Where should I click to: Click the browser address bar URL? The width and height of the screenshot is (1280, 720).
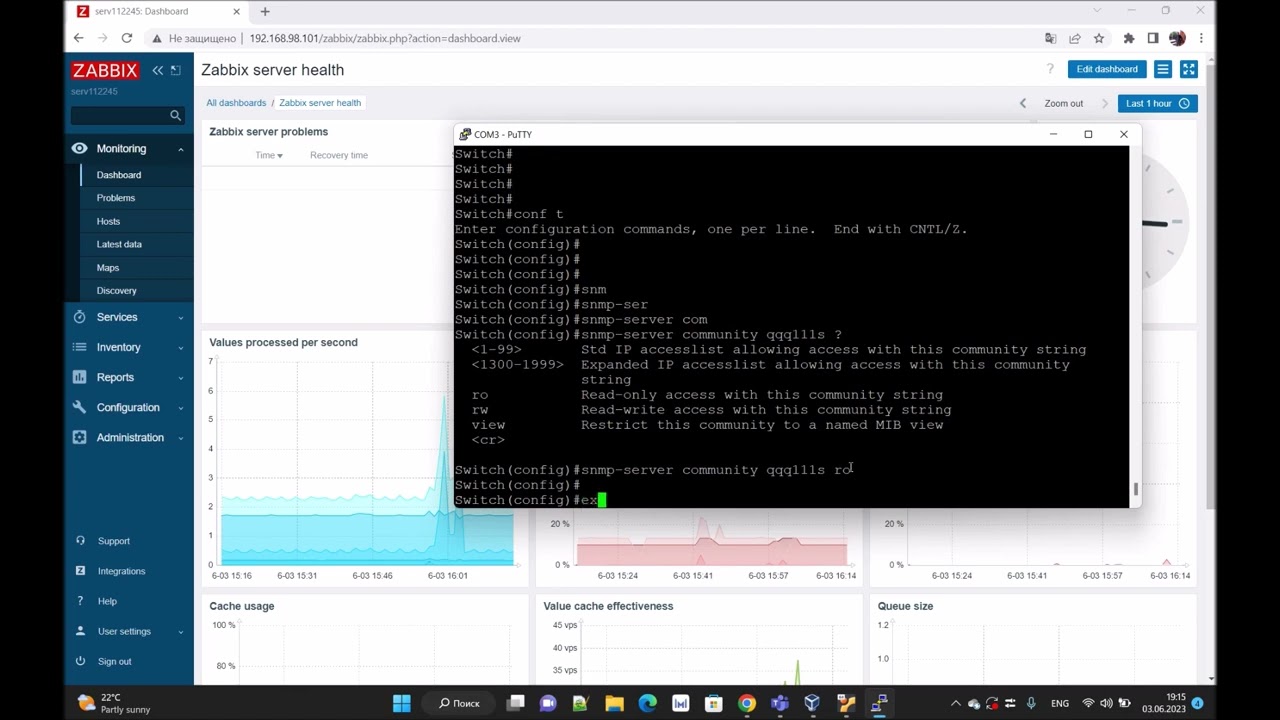(x=385, y=38)
